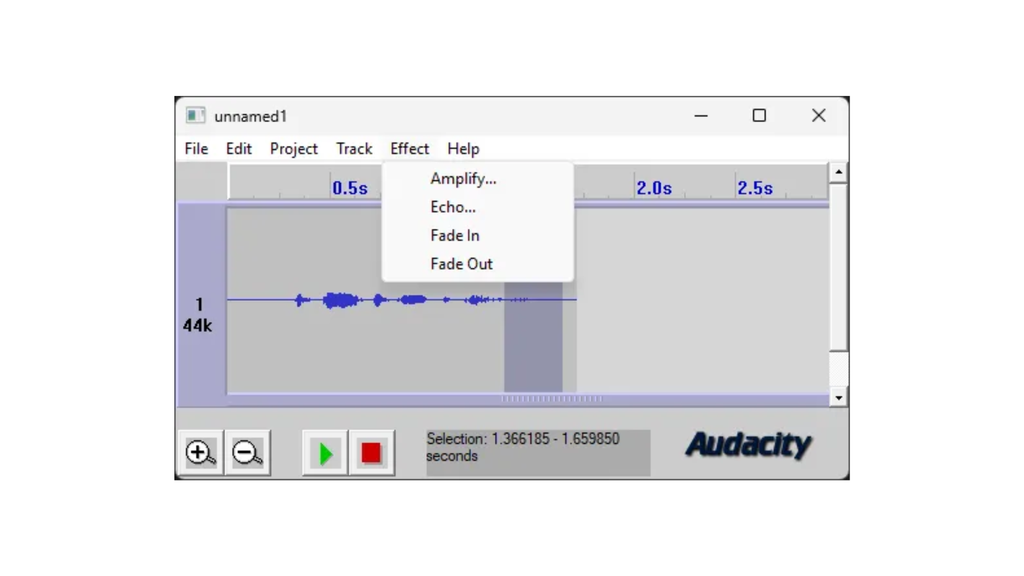Screen dimensions: 1024x576
Task: Click the unnamed1 window title
Action: (251, 116)
